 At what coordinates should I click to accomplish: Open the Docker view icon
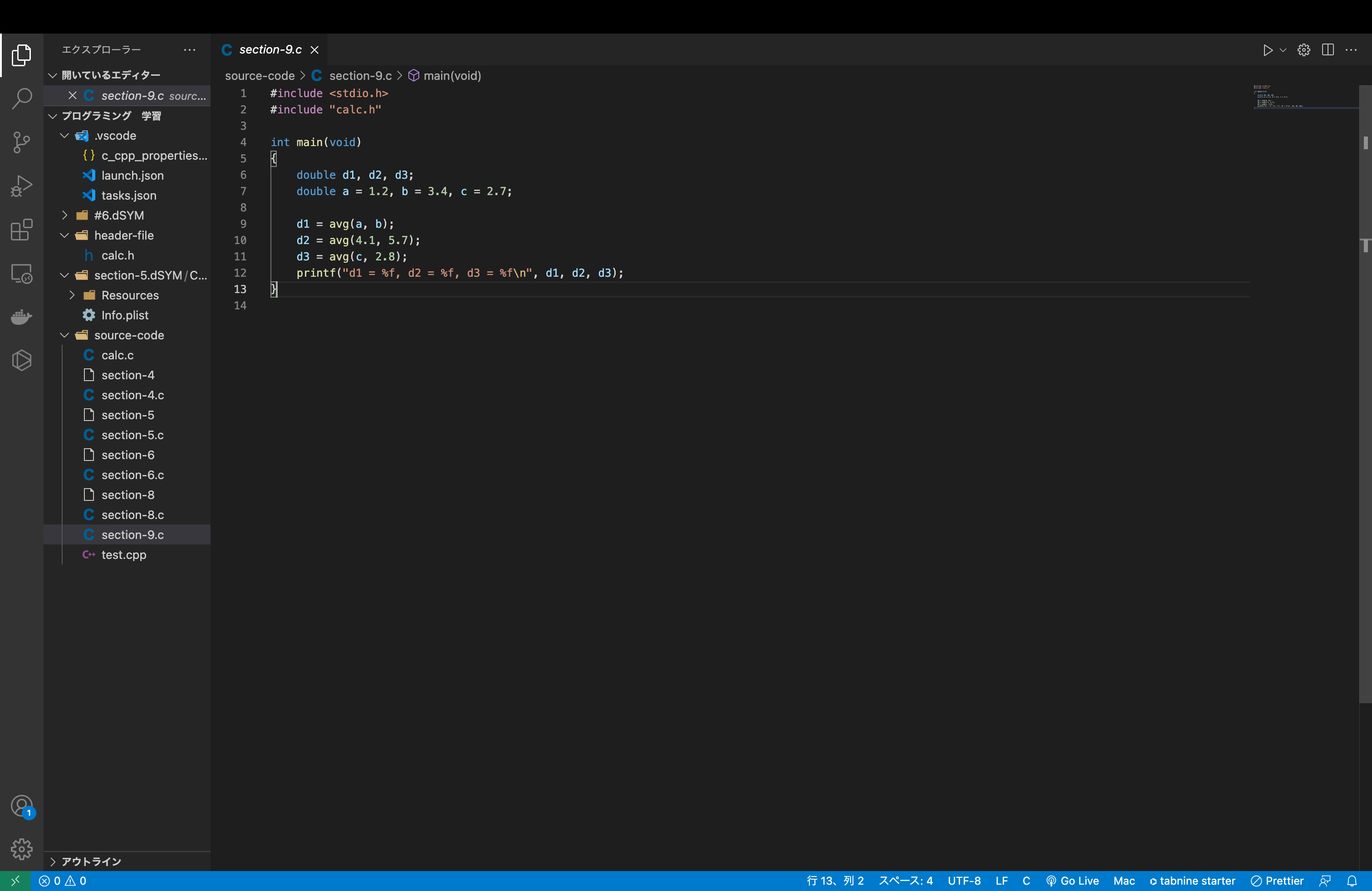pos(21,317)
